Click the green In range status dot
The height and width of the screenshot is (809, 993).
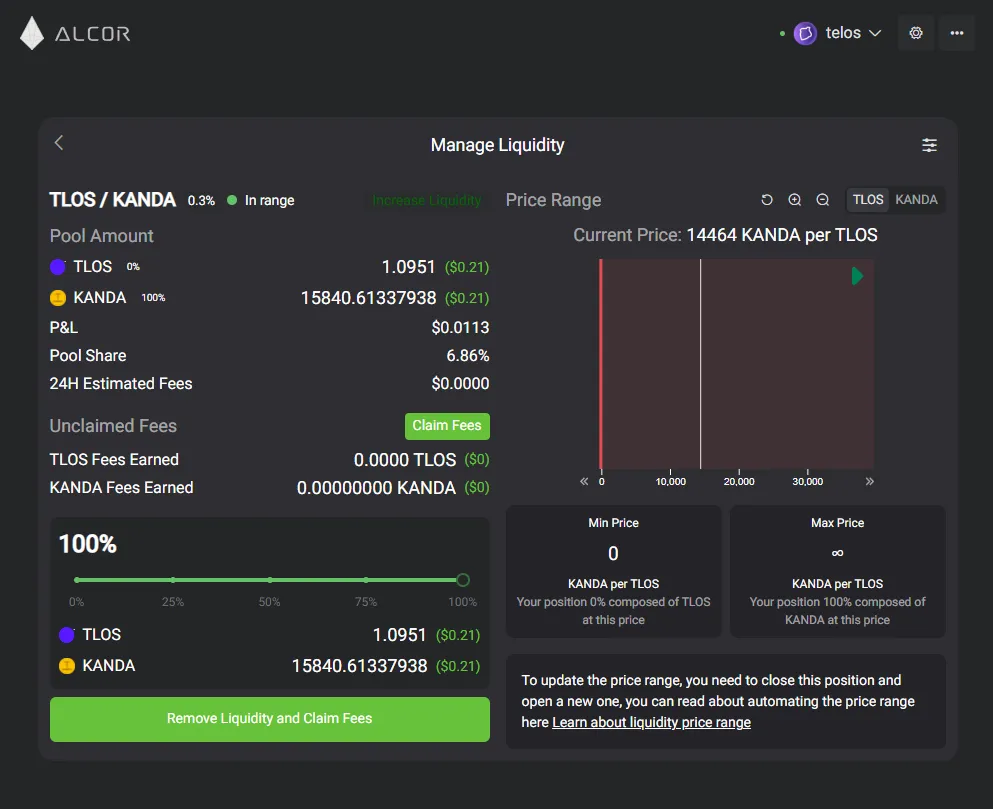point(232,200)
